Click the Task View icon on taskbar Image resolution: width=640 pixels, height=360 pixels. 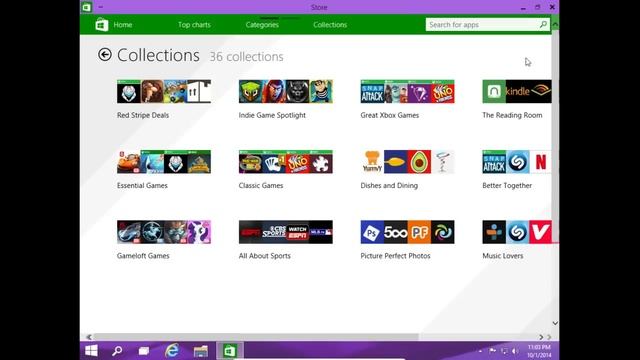[144, 351]
